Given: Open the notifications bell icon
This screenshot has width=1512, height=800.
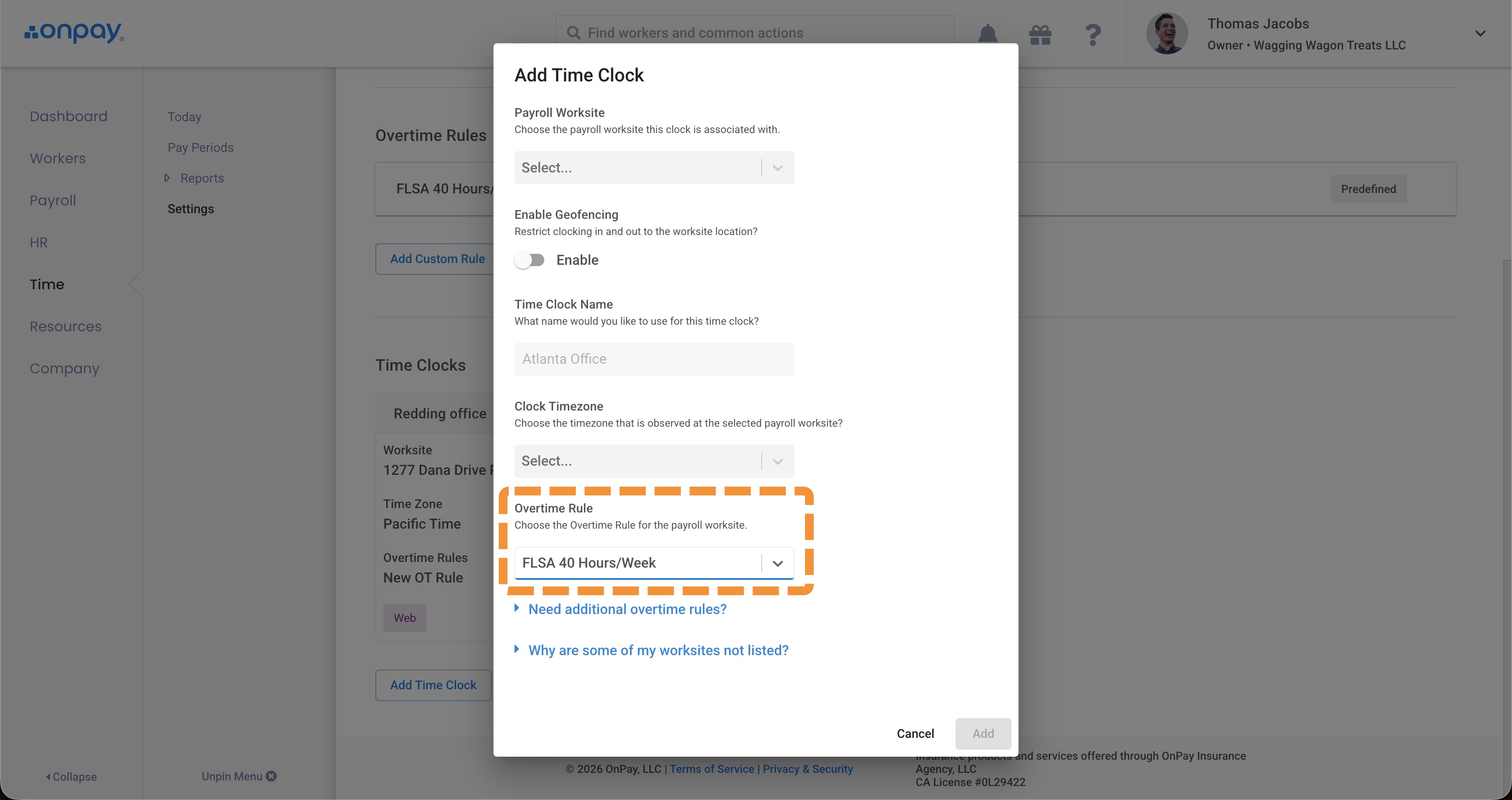Looking at the screenshot, I should pos(988,33).
